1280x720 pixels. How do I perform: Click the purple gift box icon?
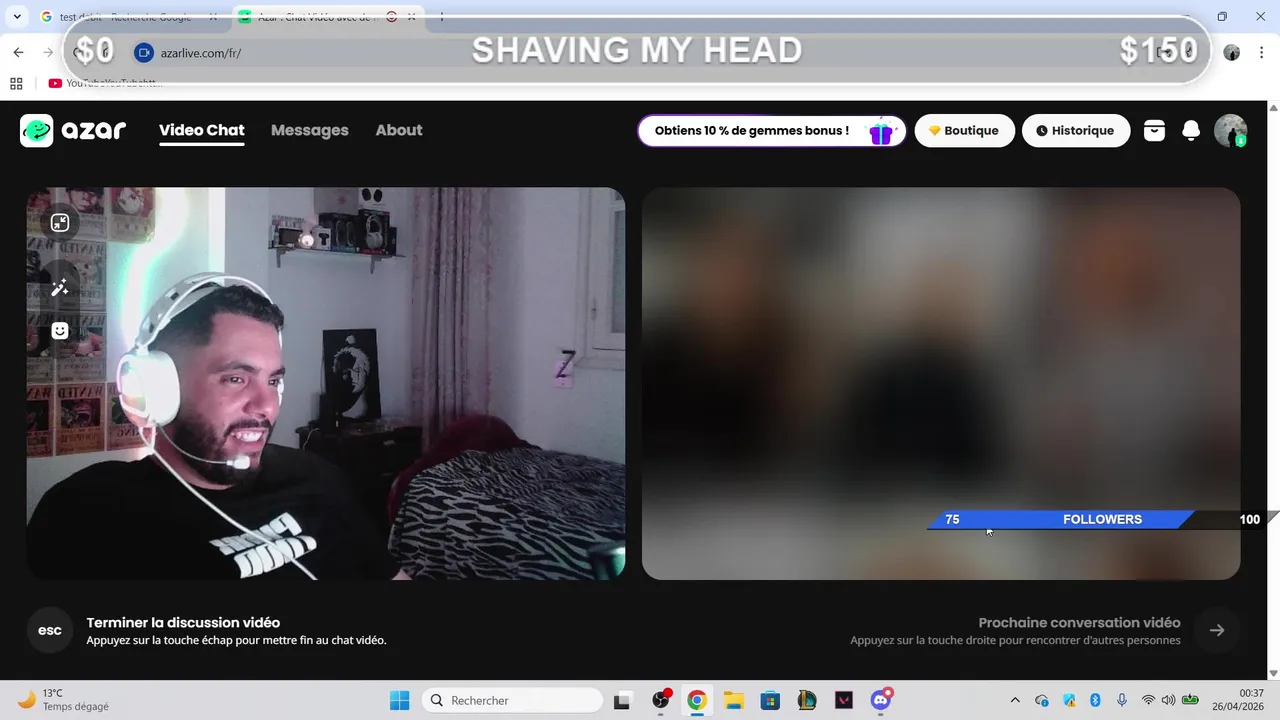pos(880,131)
